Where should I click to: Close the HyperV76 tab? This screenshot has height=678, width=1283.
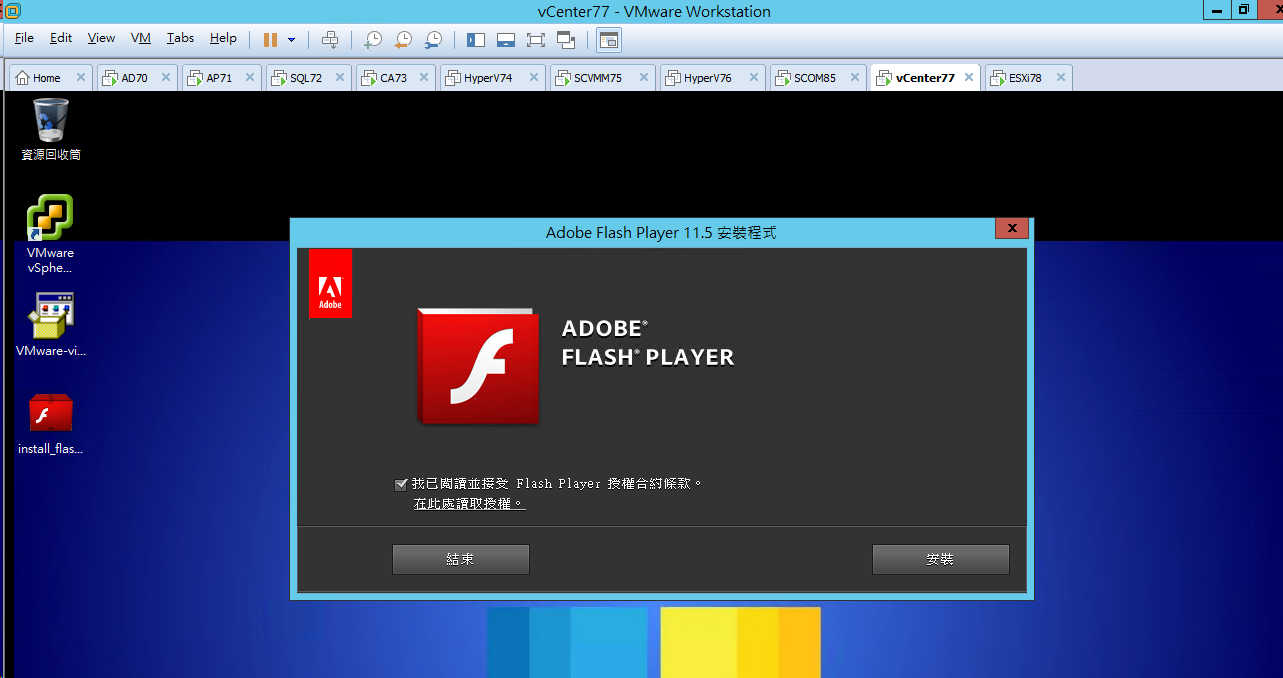[x=753, y=77]
